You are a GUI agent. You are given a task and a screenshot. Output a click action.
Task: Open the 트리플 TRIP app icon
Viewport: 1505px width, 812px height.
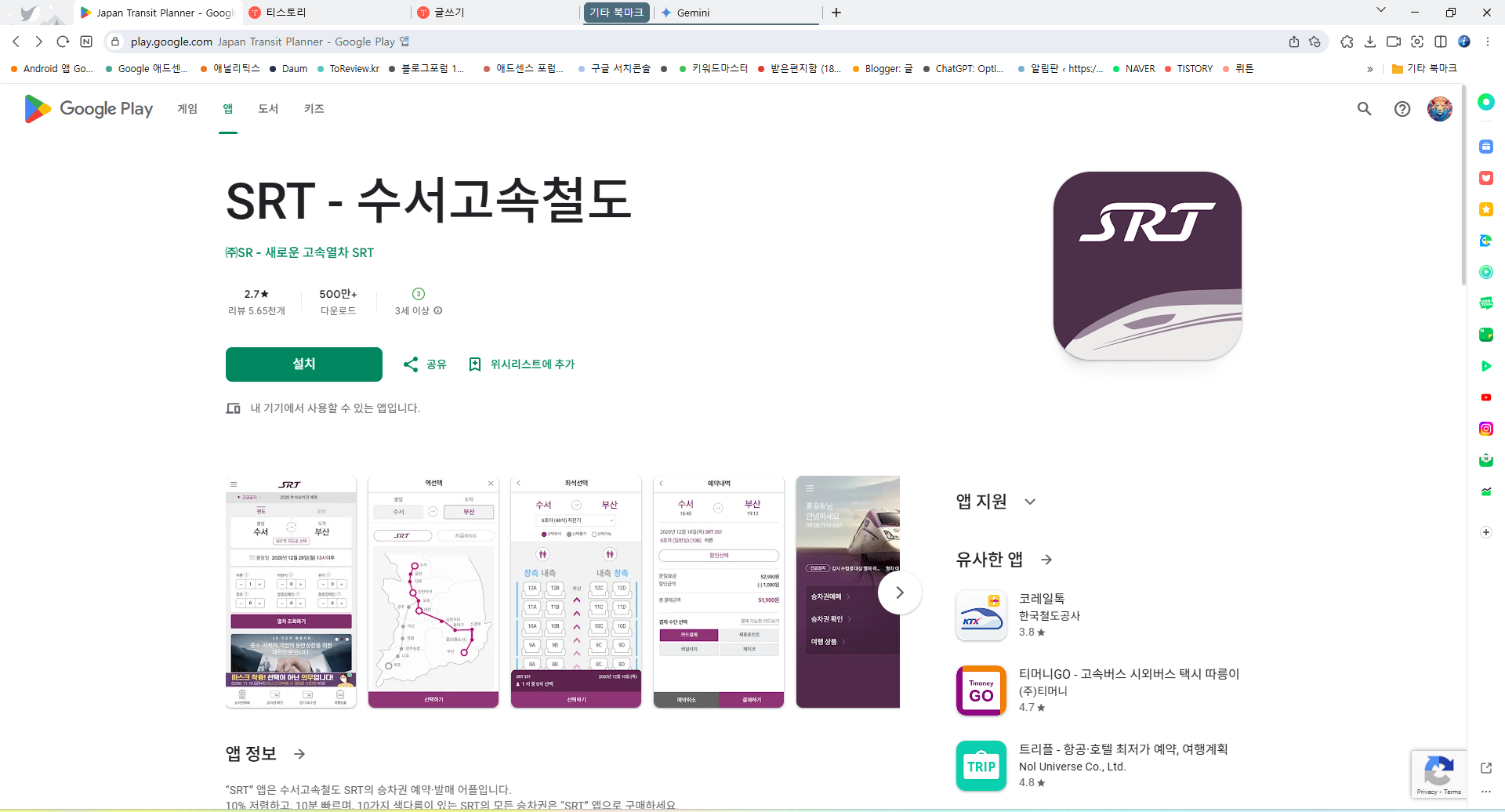[981, 766]
